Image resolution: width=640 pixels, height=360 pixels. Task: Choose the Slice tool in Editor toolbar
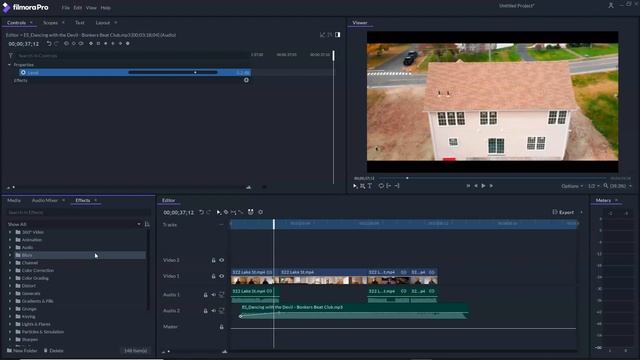pos(226,212)
